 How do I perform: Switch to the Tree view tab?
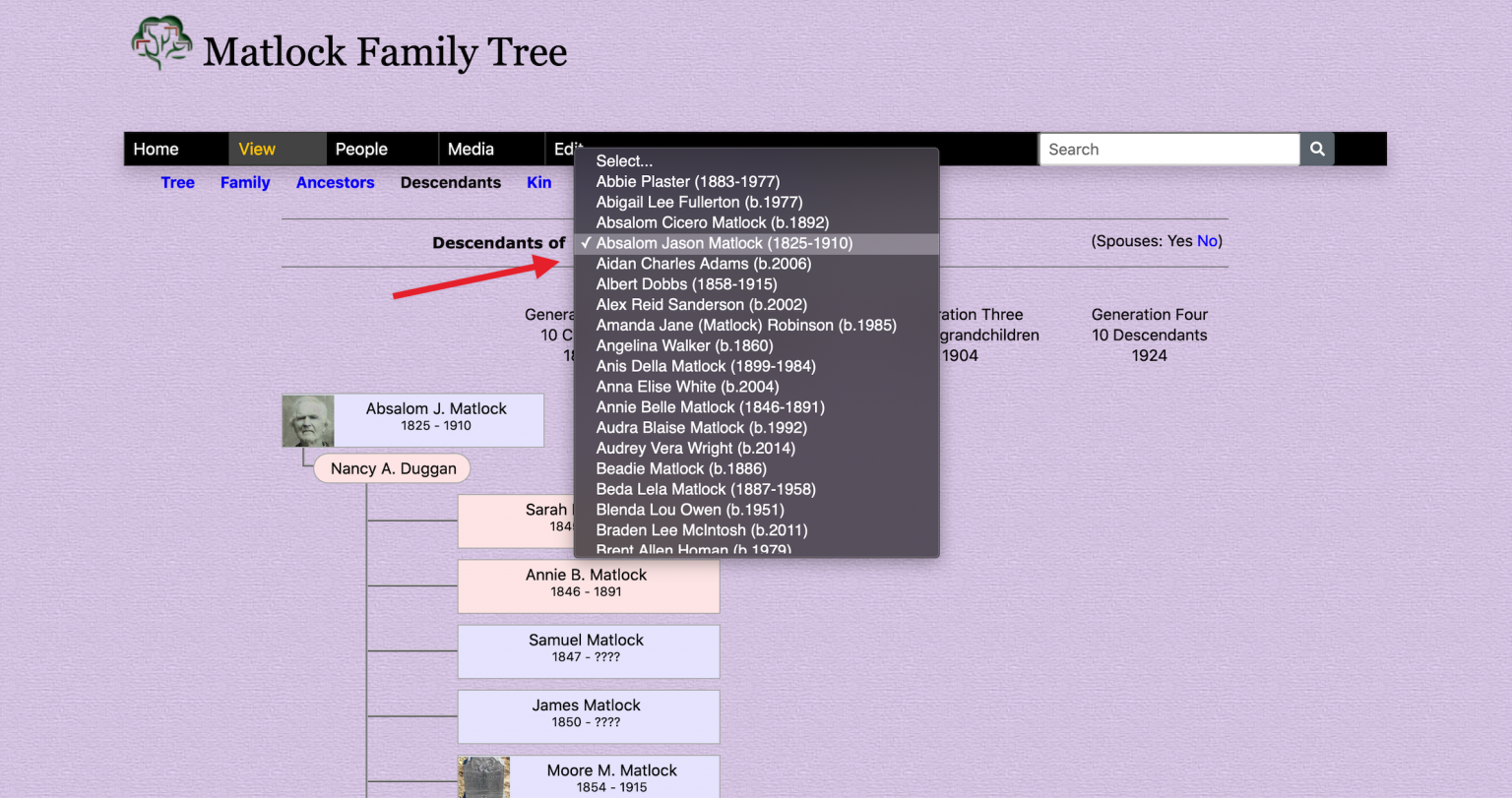point(177,182)
